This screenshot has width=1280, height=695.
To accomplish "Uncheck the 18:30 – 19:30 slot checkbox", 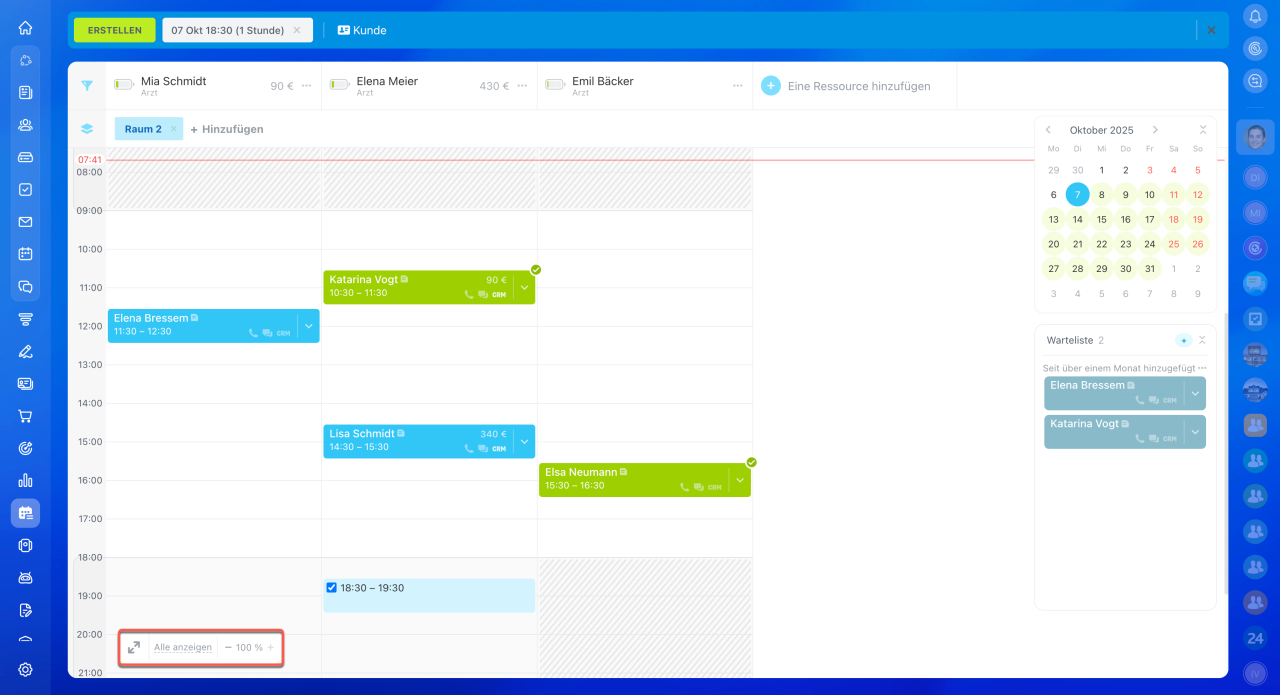I will 332,588.
